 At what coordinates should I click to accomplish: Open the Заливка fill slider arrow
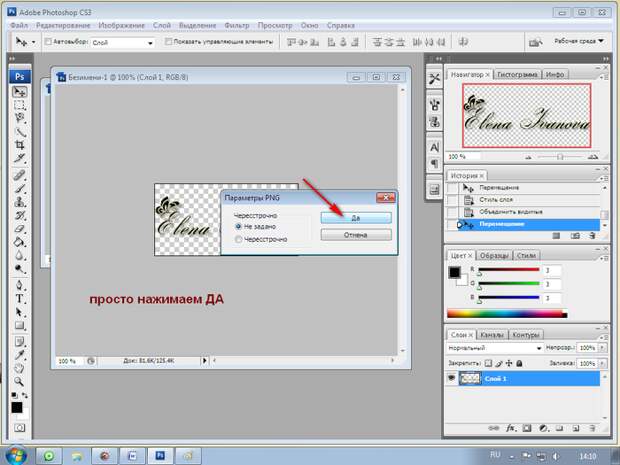(602, 363)
